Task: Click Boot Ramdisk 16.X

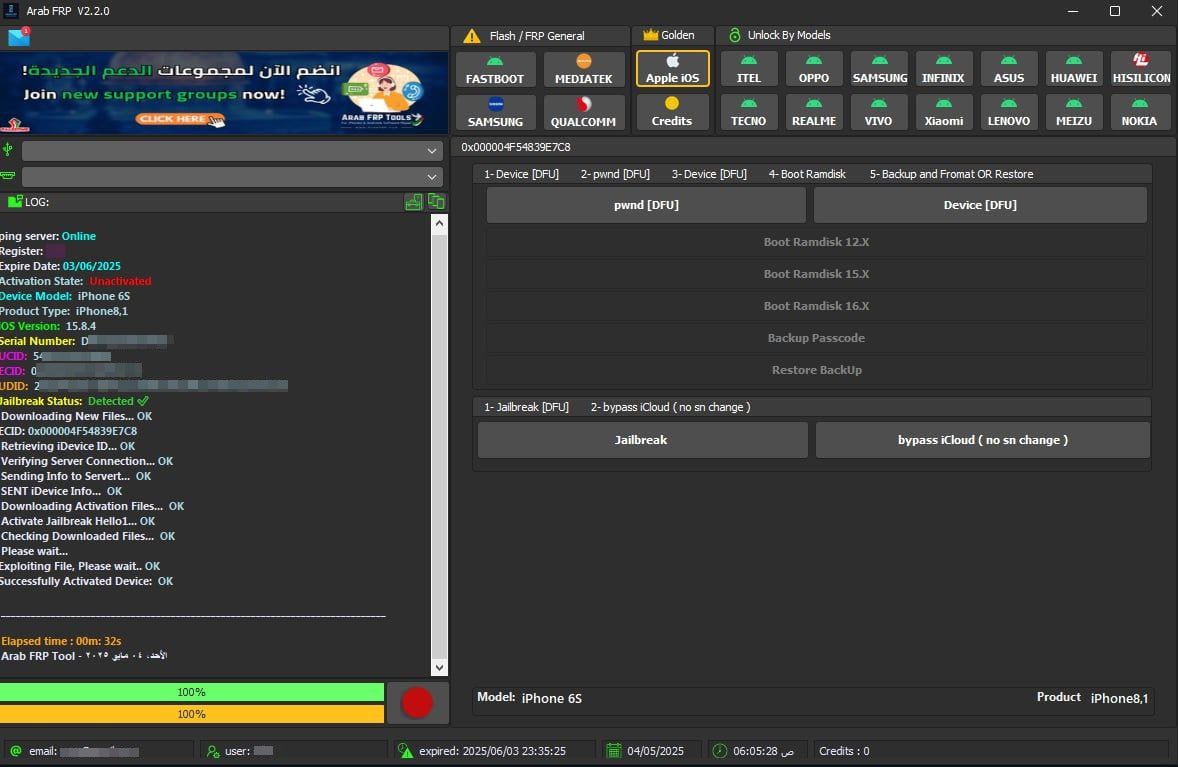Action: tap(817, 306)
